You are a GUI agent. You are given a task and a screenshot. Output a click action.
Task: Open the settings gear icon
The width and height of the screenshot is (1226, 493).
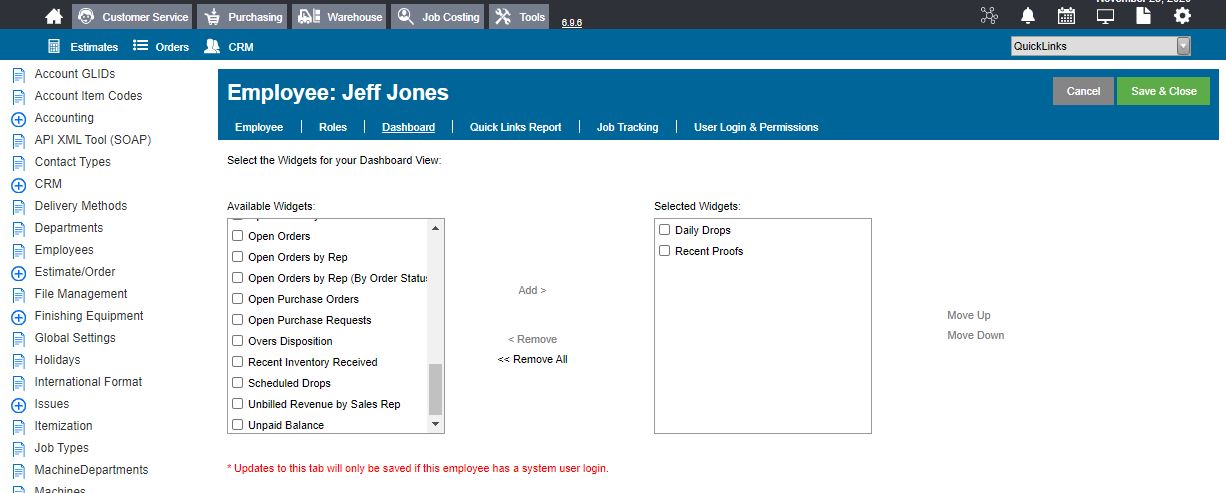tap(1182, 16)
